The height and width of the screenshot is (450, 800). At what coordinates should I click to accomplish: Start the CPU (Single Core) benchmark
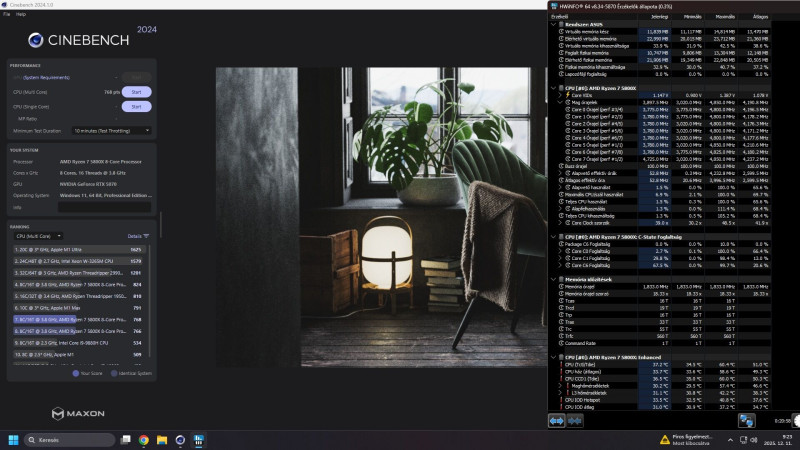point(136,107)
